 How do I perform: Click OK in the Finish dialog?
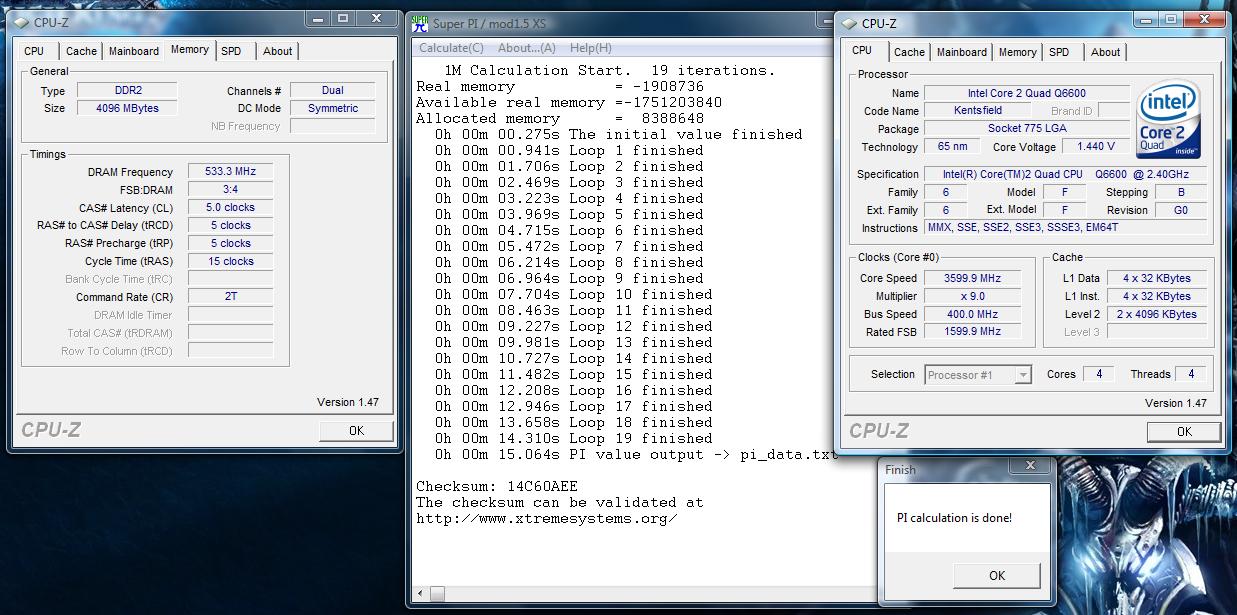point(997,575)
